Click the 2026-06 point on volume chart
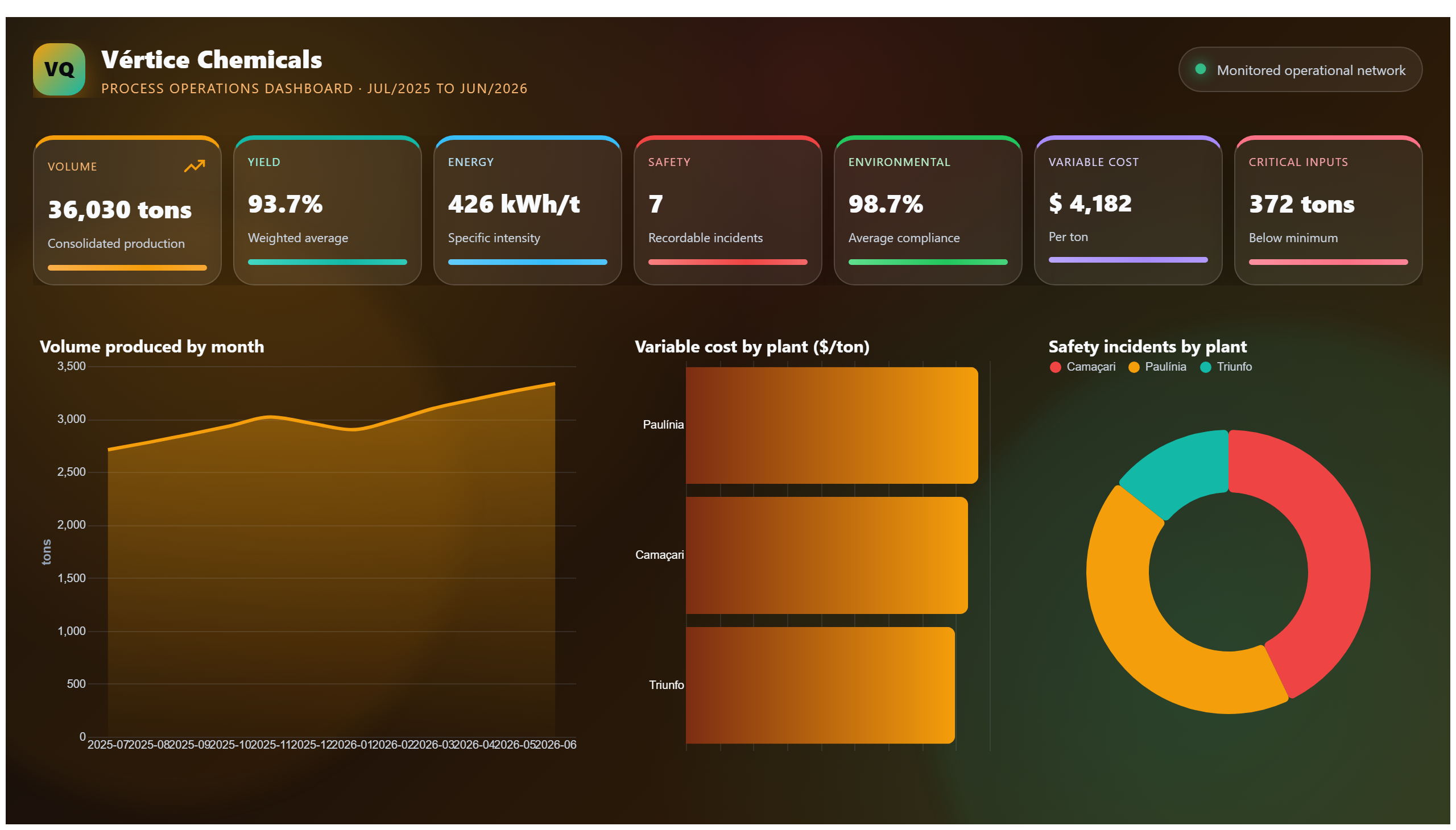Image resolution: width=1456 pixels, height=830 pixels. (x=555, y=384)
